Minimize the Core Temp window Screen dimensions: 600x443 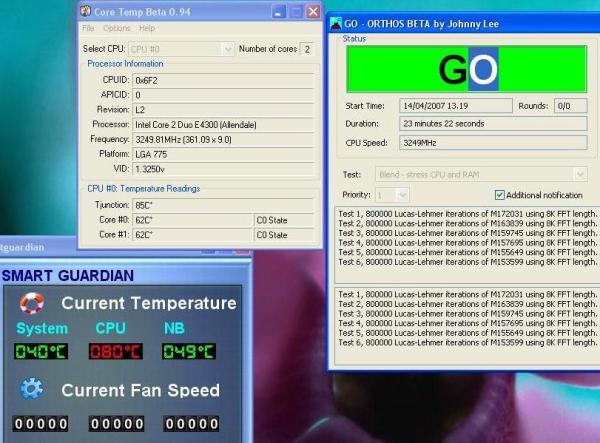click(279, 12)
